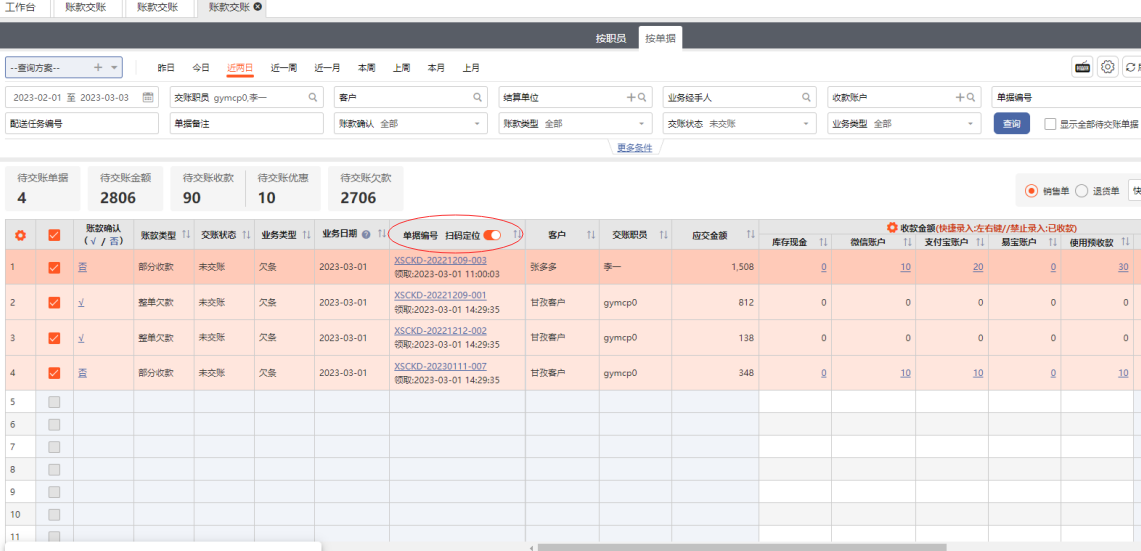Toggle the 扫码定位 switch
The width and height of the screenshot is (1141, 551).
coord(492,235)
